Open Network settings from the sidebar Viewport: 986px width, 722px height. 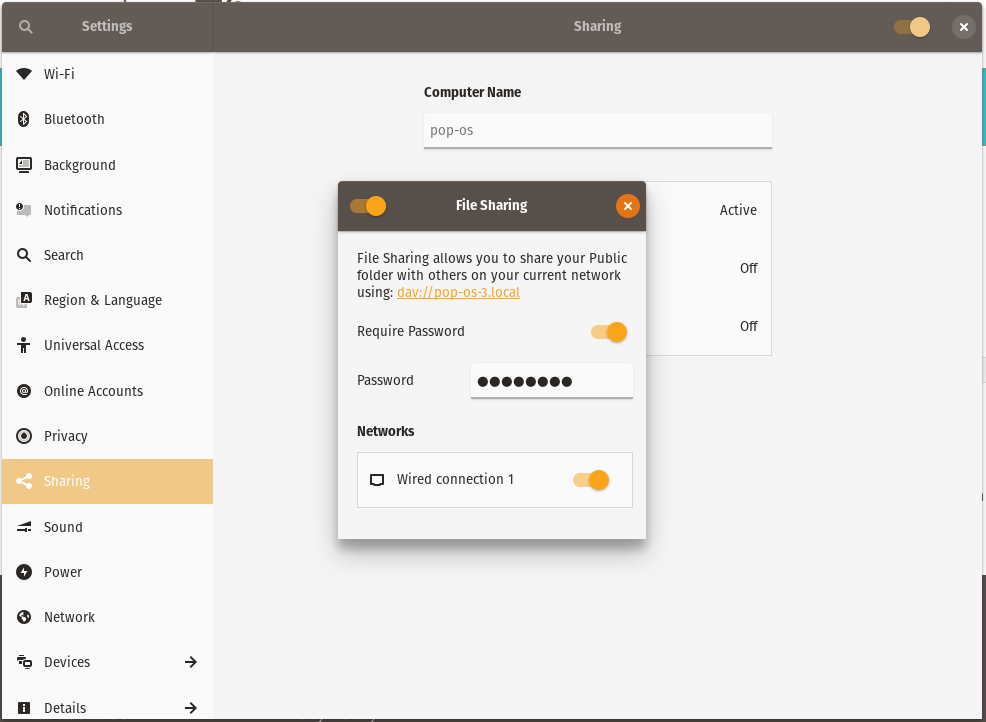click(69, 617)
